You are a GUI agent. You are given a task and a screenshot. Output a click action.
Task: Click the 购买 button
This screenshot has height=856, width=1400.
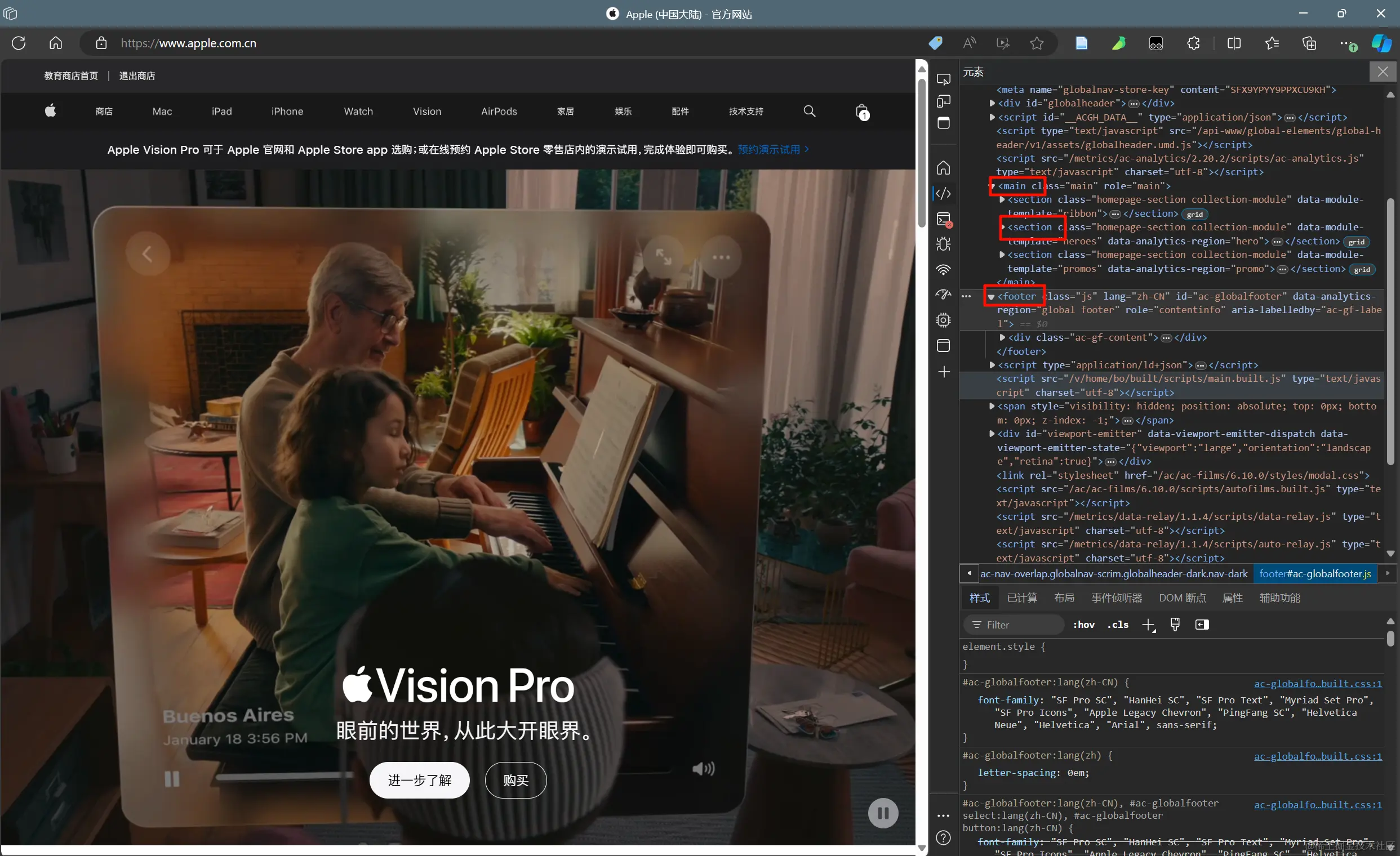click(516, 781)
